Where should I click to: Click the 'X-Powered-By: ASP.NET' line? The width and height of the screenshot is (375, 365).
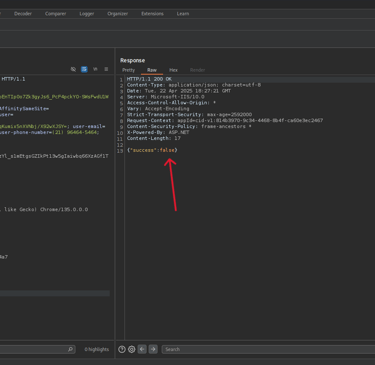point(158,133)
